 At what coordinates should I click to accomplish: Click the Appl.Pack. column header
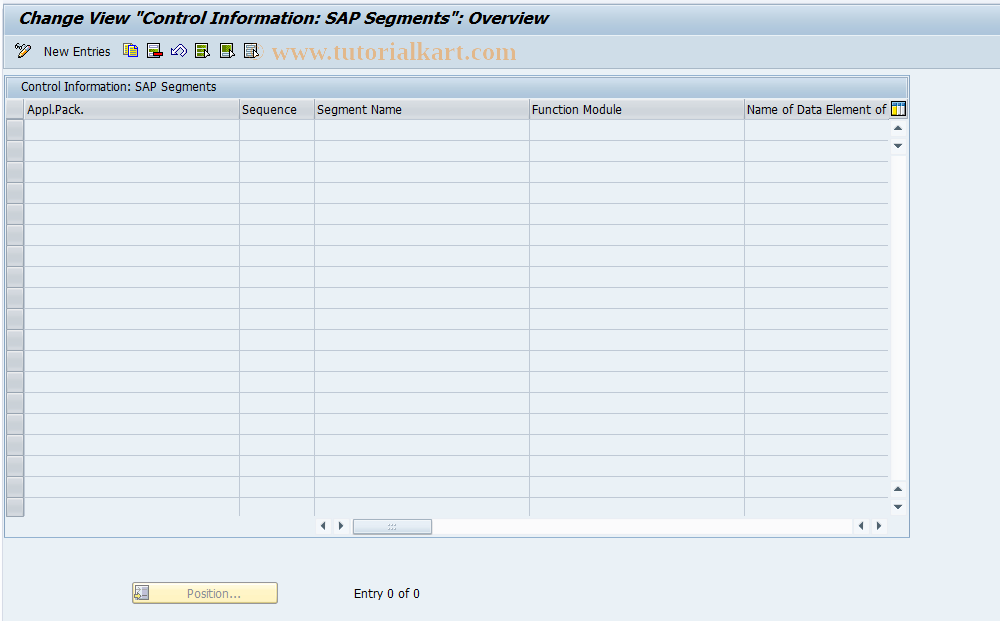pos(131,110)
